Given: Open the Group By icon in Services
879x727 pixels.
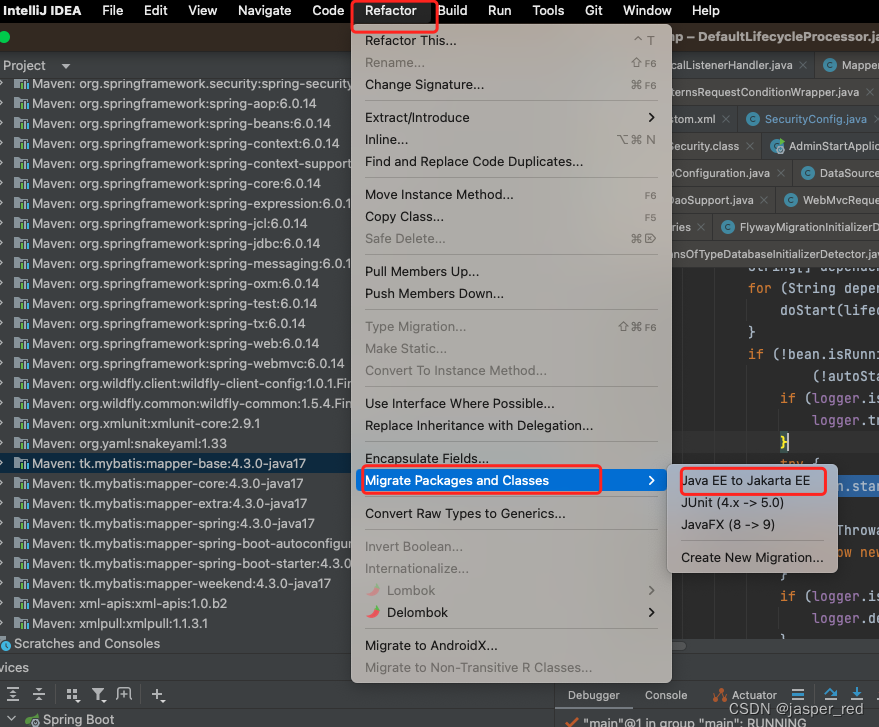Looking at the screenshot, I should coord(73,695).
